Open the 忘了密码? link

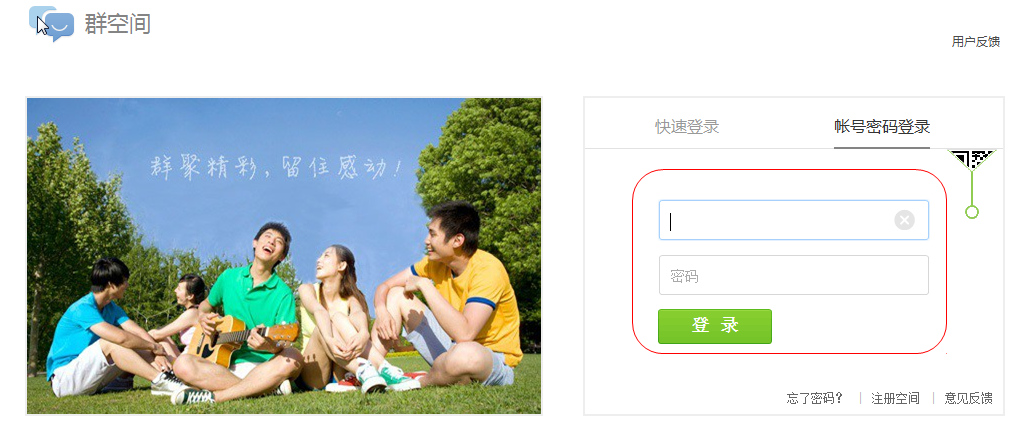pos(815,398)
